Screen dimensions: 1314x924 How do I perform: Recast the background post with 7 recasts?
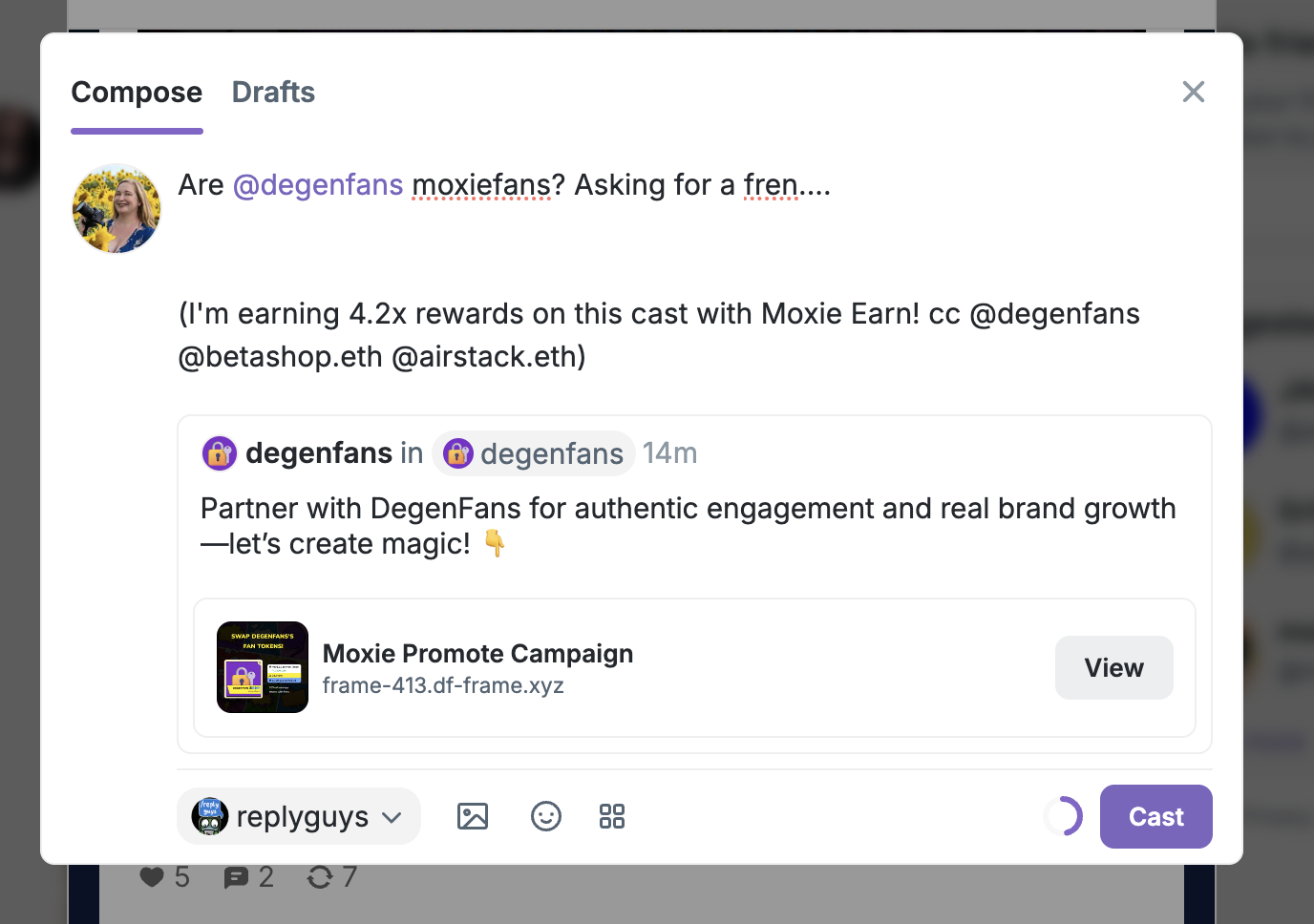click(331, 876)
